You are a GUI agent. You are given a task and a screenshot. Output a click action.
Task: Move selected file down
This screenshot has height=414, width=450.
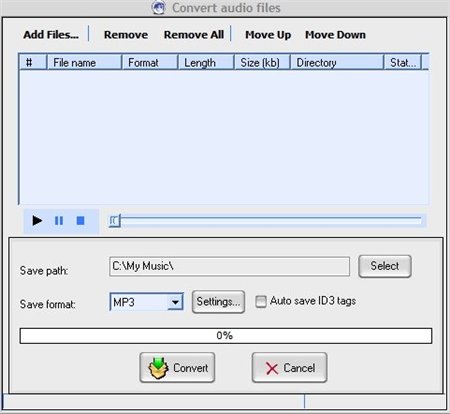pos(335,35)
